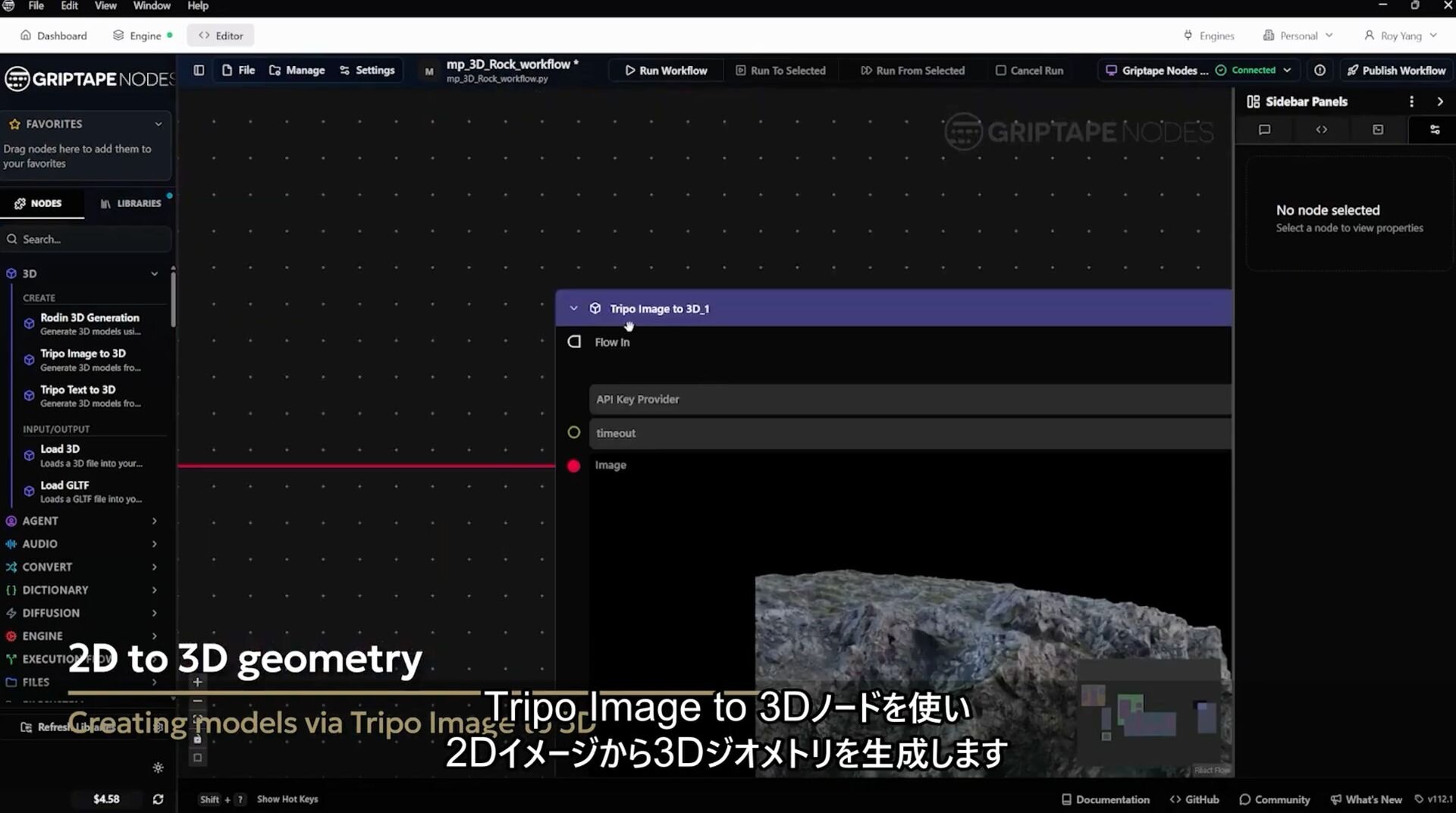
Task: Open the Roy Yang account dropdown
Action: click(1400, 36)
